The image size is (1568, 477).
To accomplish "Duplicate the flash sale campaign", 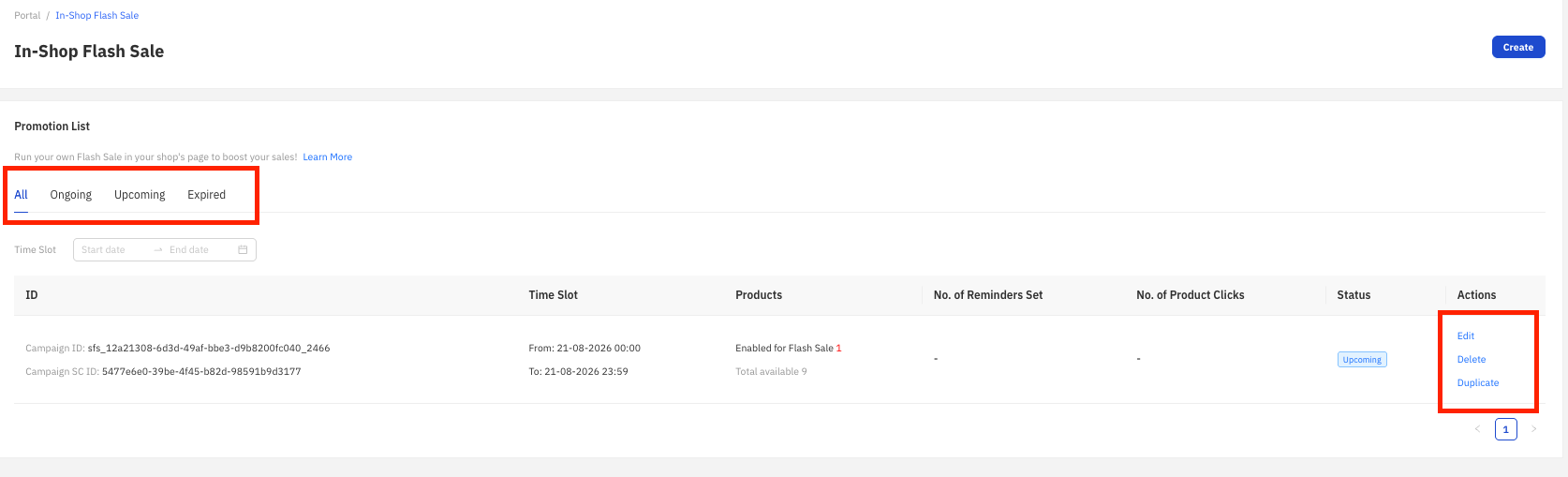I will 1478,382.
